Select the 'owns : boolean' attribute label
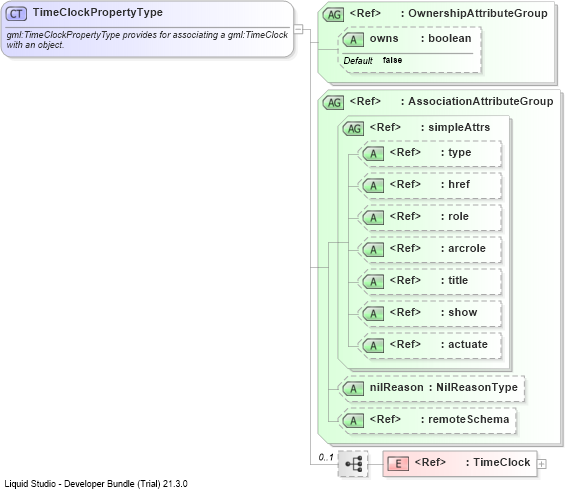The width and height of the screenshot is (566, 489). [421, 38]
